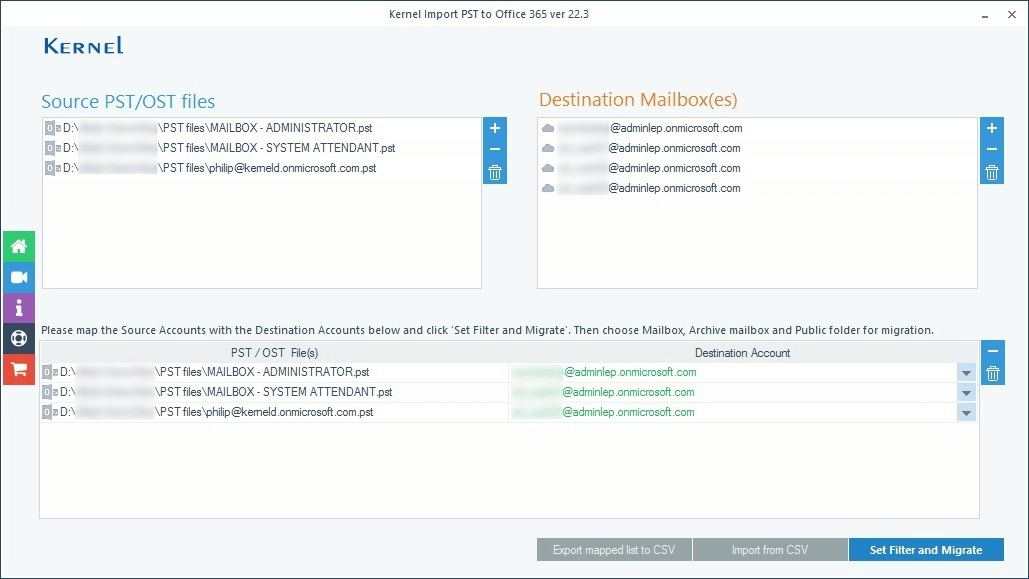This screenshot has height=579, width=1029.
Task: Open Home from the green sidebar icon
Action: [18, 246]
